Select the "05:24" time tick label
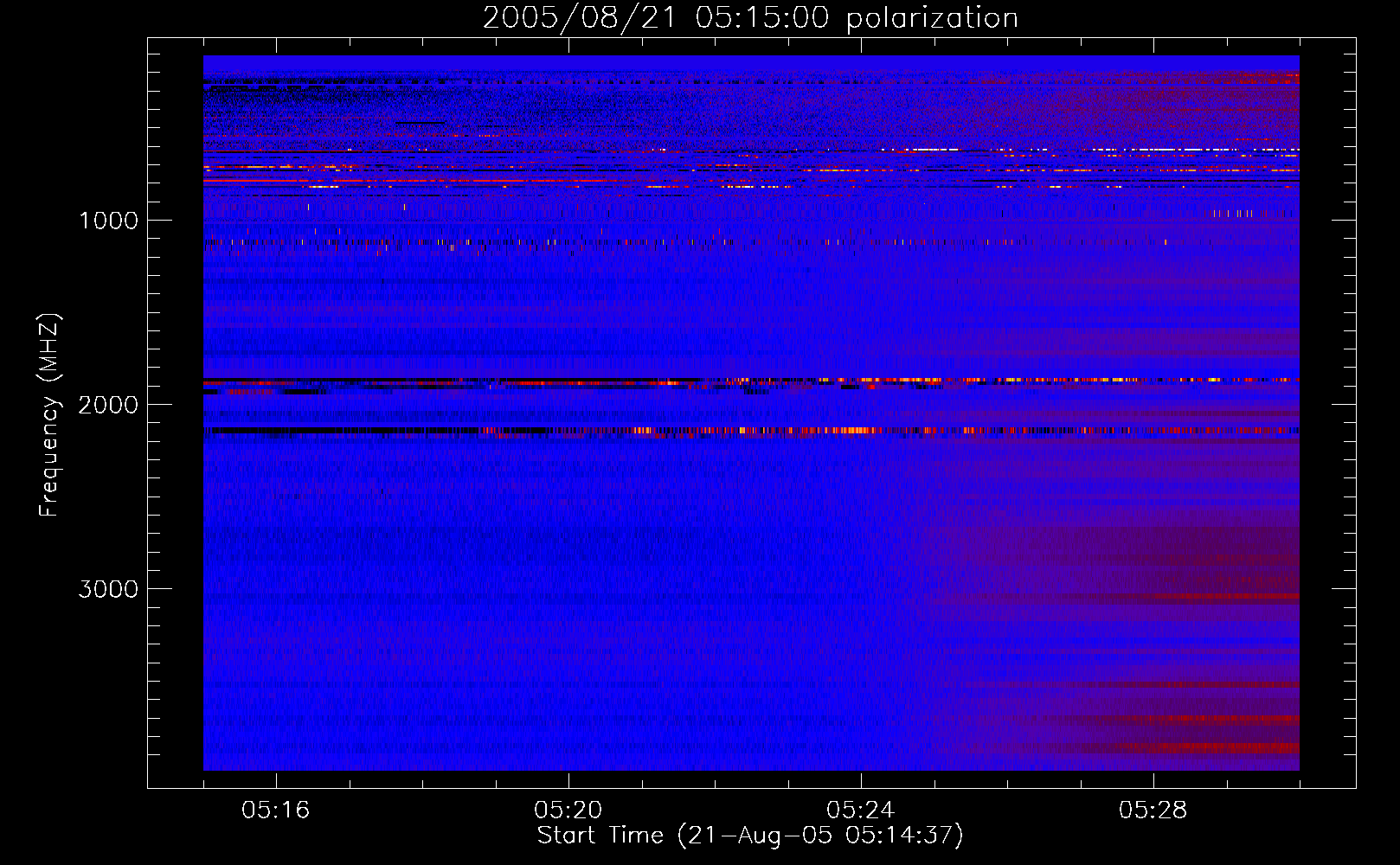Screen dimensions: 1400x865 point(861,811)
